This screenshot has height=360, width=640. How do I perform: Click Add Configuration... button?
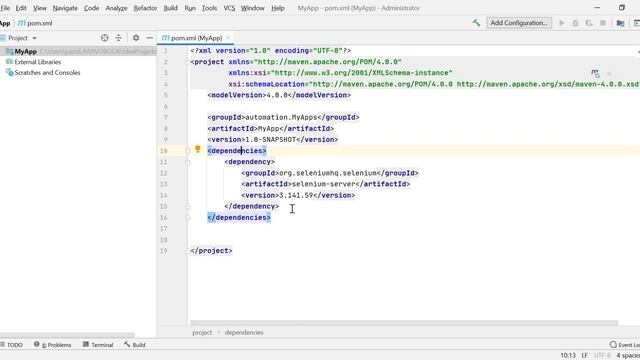(x=519, y=23)
